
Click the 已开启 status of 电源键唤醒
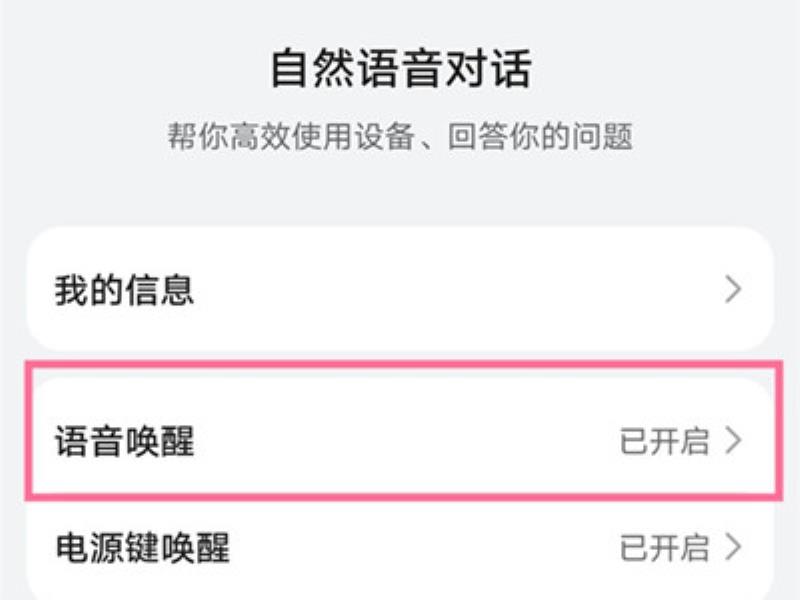pos(664,548)
